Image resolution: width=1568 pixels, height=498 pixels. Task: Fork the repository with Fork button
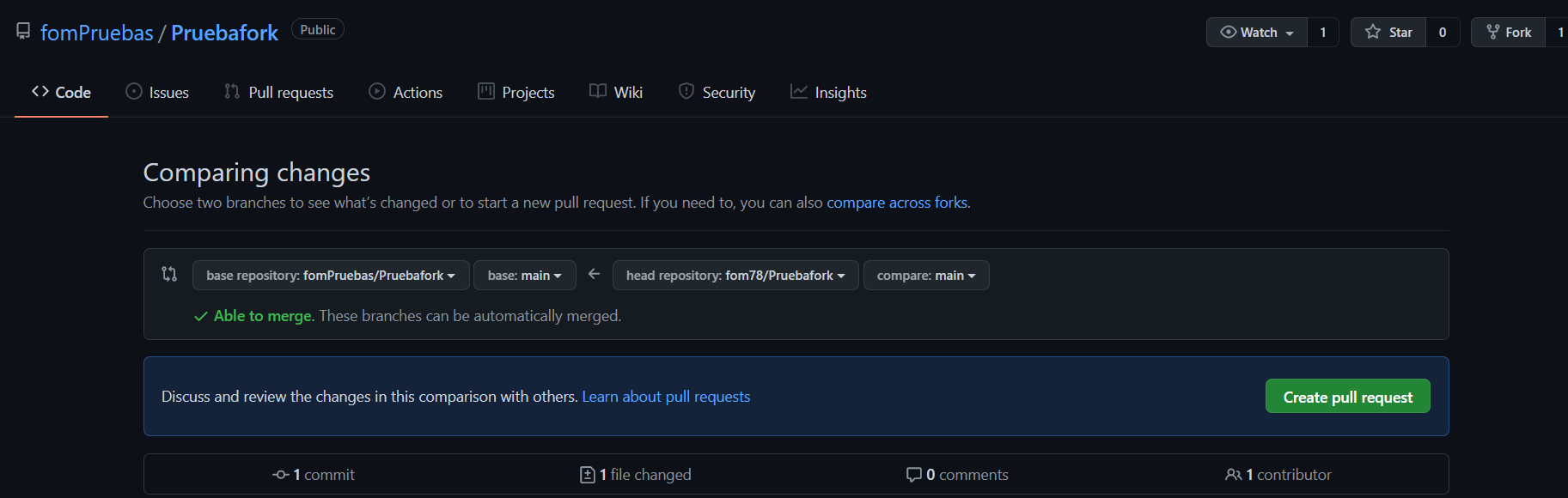[x=1509, y=33]
